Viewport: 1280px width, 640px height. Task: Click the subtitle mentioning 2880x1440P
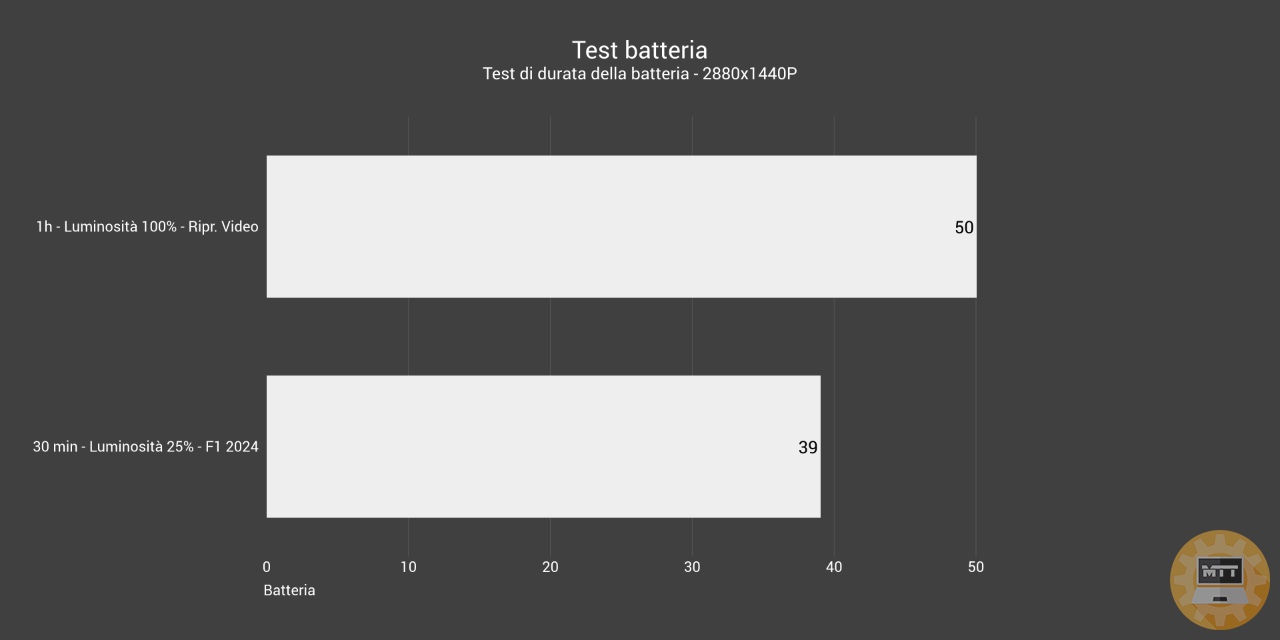tap(640, 74)
